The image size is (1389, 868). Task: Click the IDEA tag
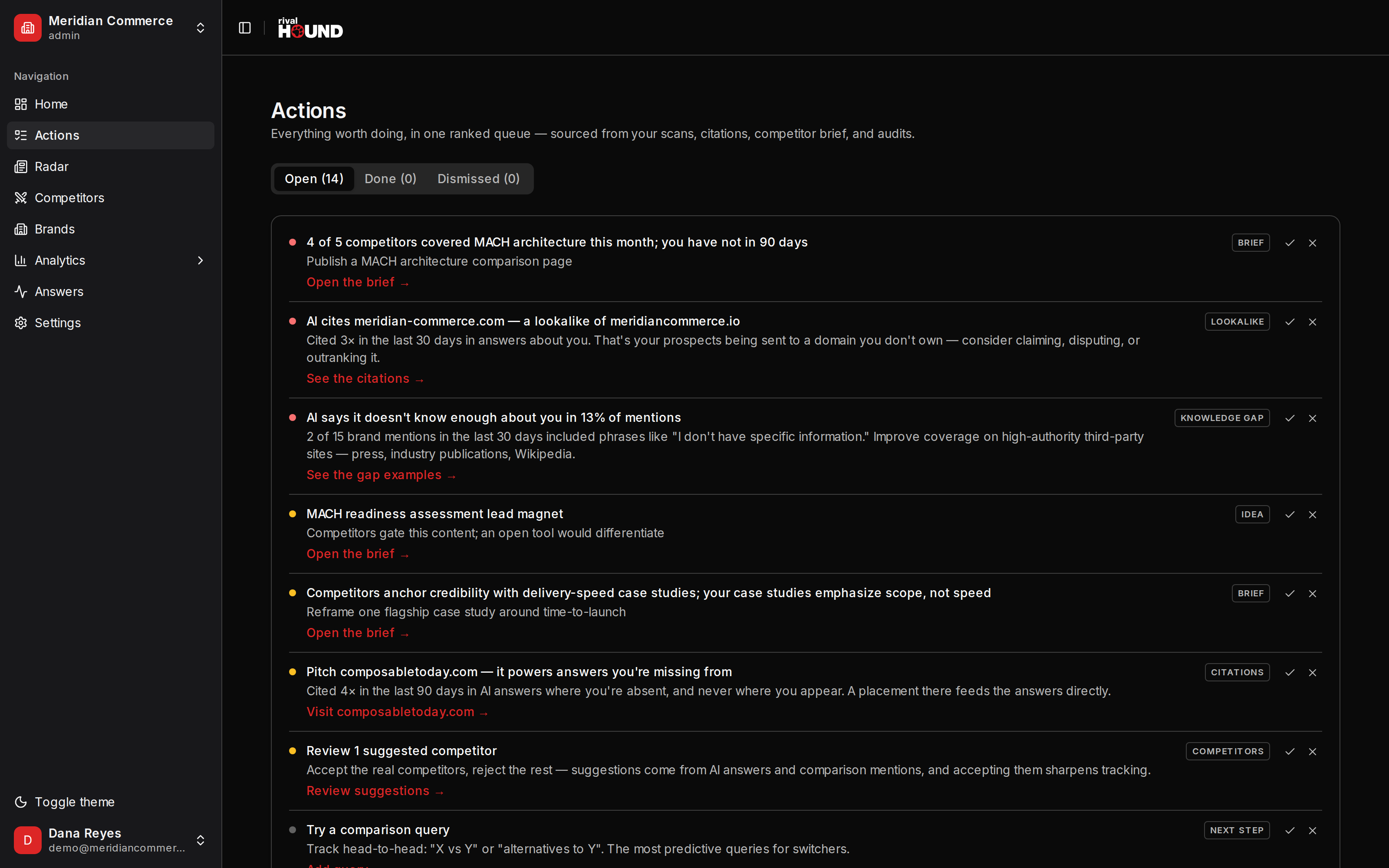click(1252, 515)
